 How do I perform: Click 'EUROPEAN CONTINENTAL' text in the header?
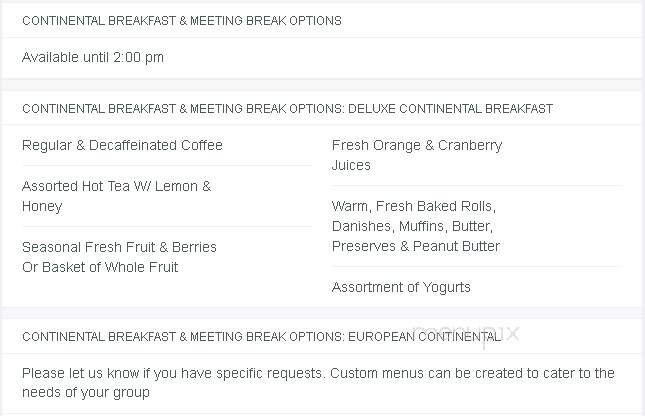coord(425,337)
